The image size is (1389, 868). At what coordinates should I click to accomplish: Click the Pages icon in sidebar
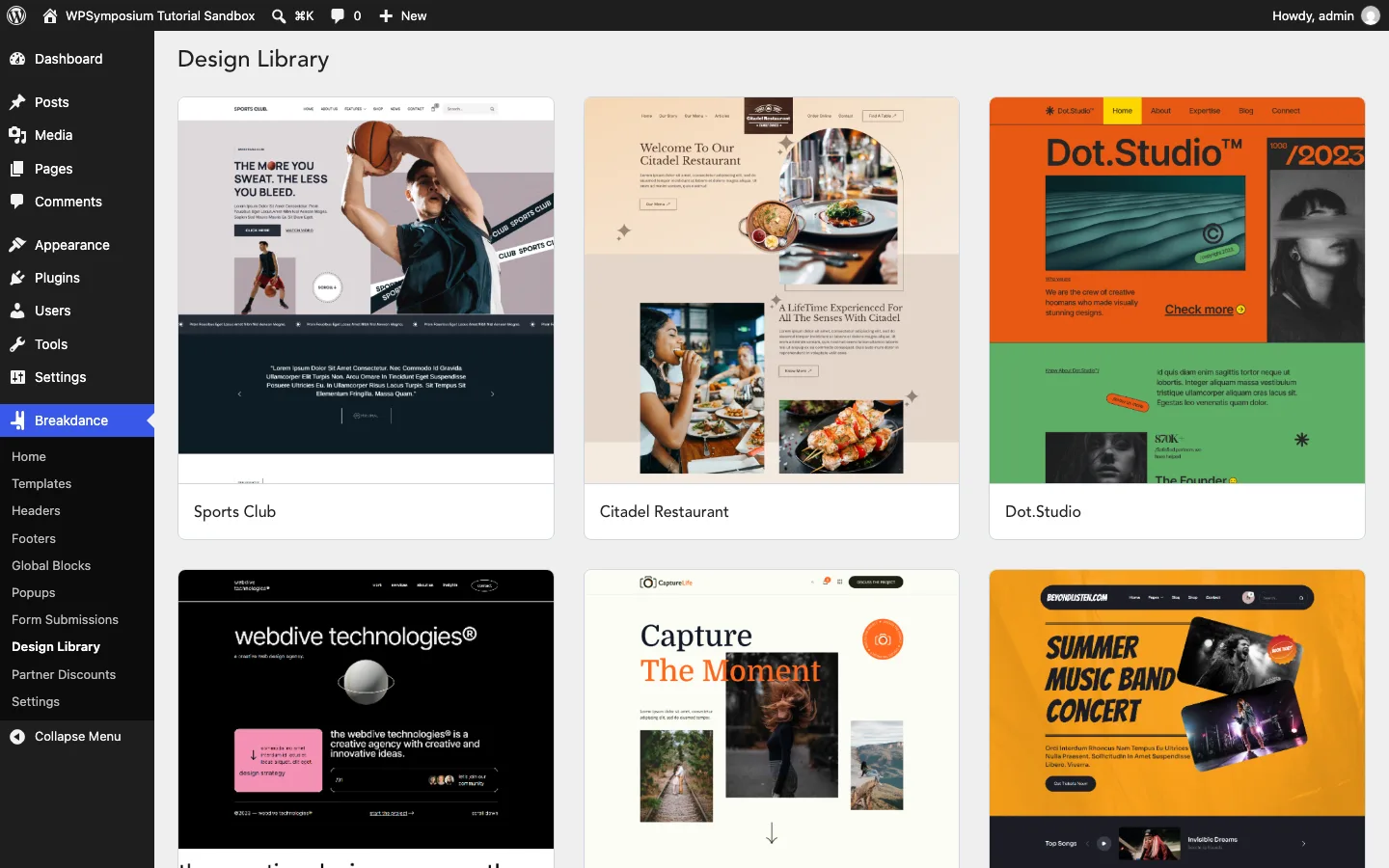coord(17,169)
